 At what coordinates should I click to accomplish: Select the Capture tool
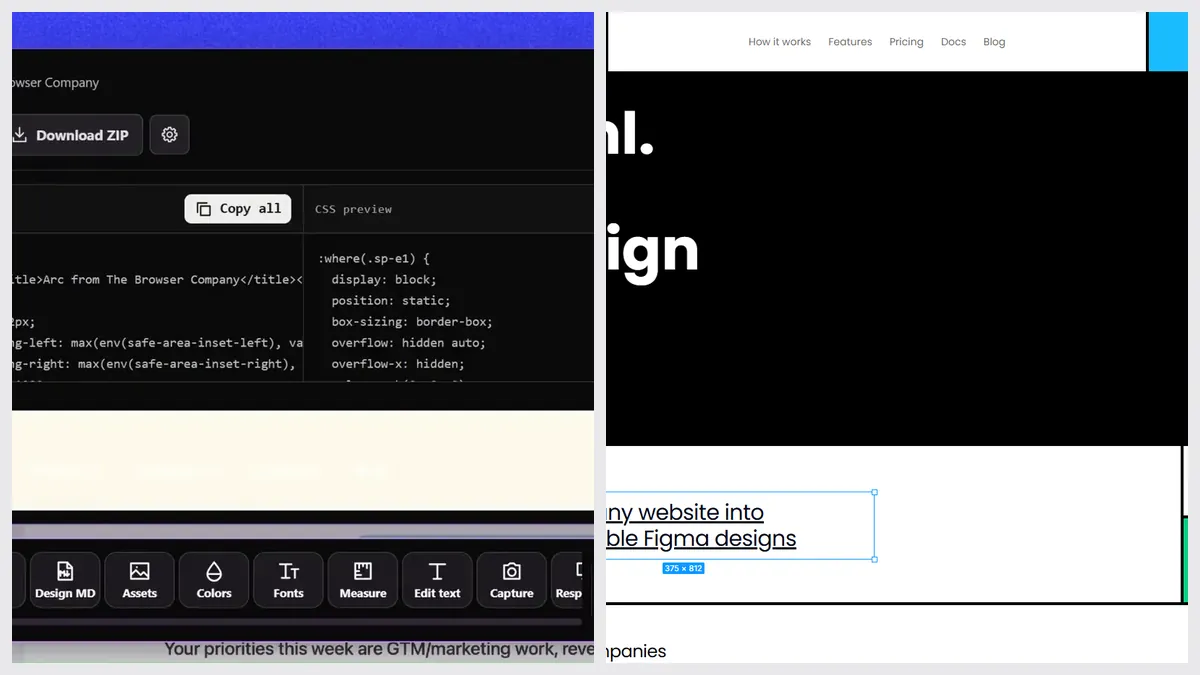512,580
